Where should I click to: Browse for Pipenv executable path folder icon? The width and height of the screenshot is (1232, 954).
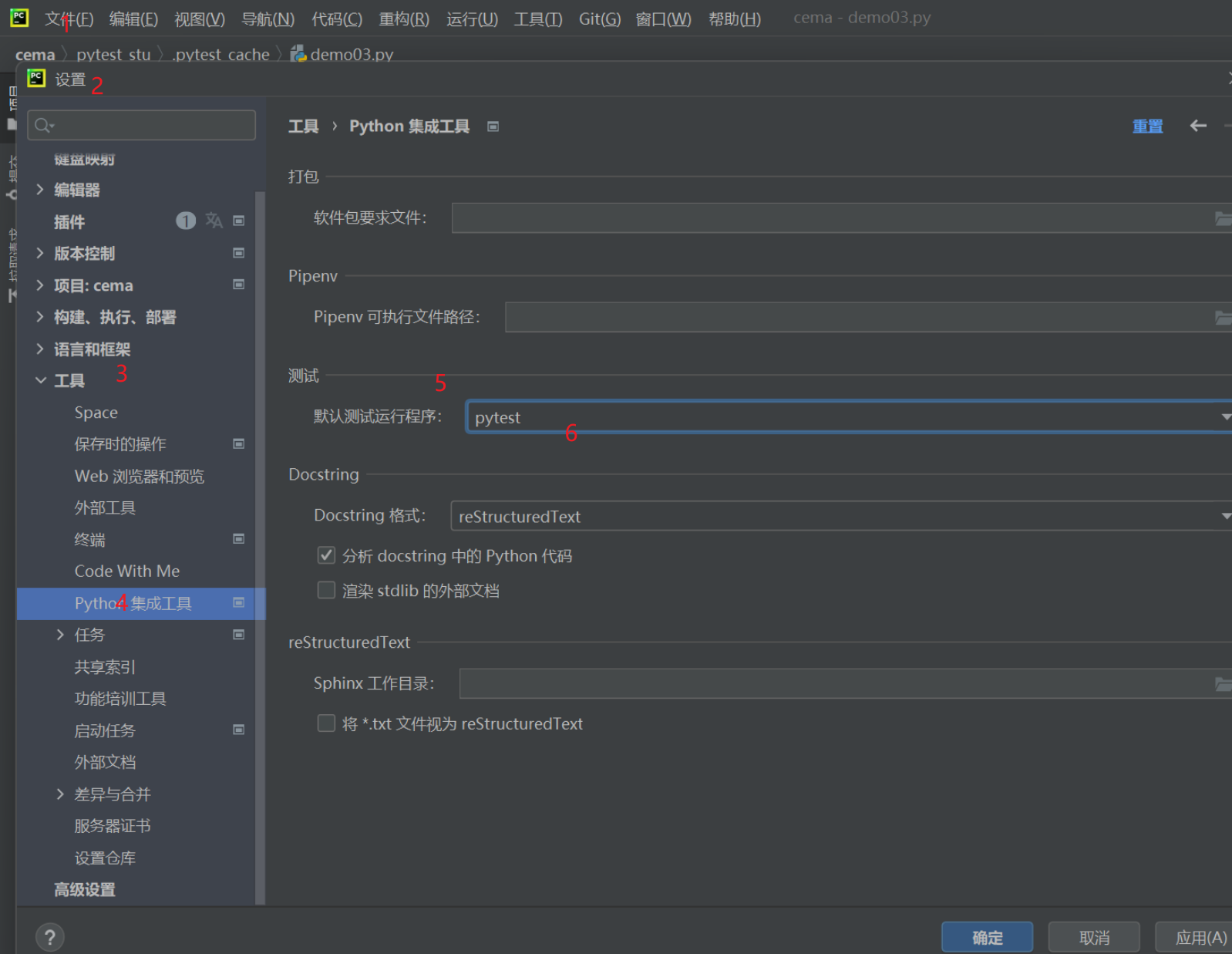[1223, 317]
